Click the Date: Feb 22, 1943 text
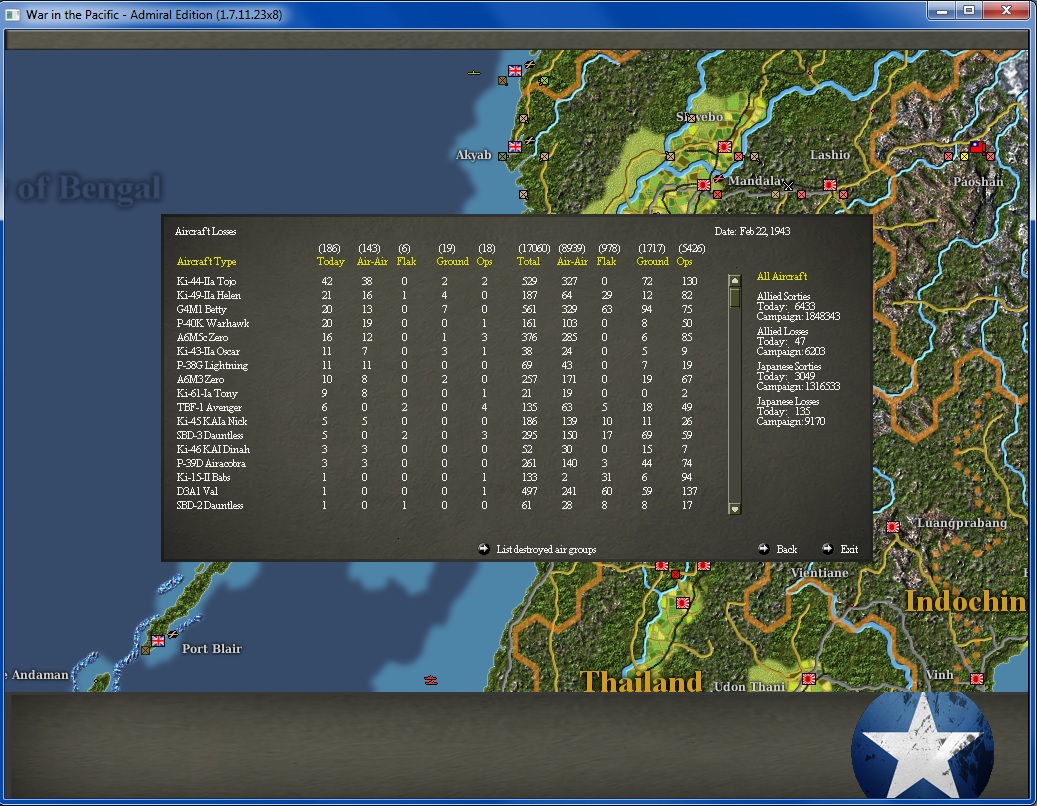Viewport: 1037px width, 806px height. [x=752, y=231]
